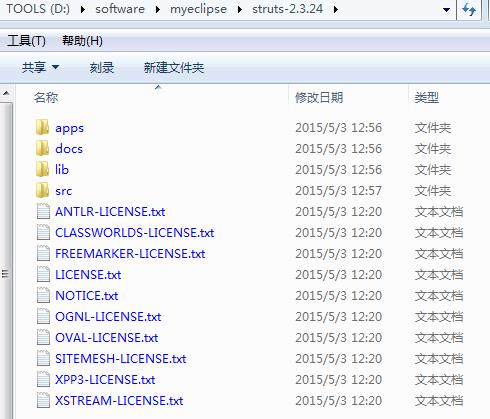Screen dimensions: 490x419
Task: Select the src folder name
Action: [64, 191]
